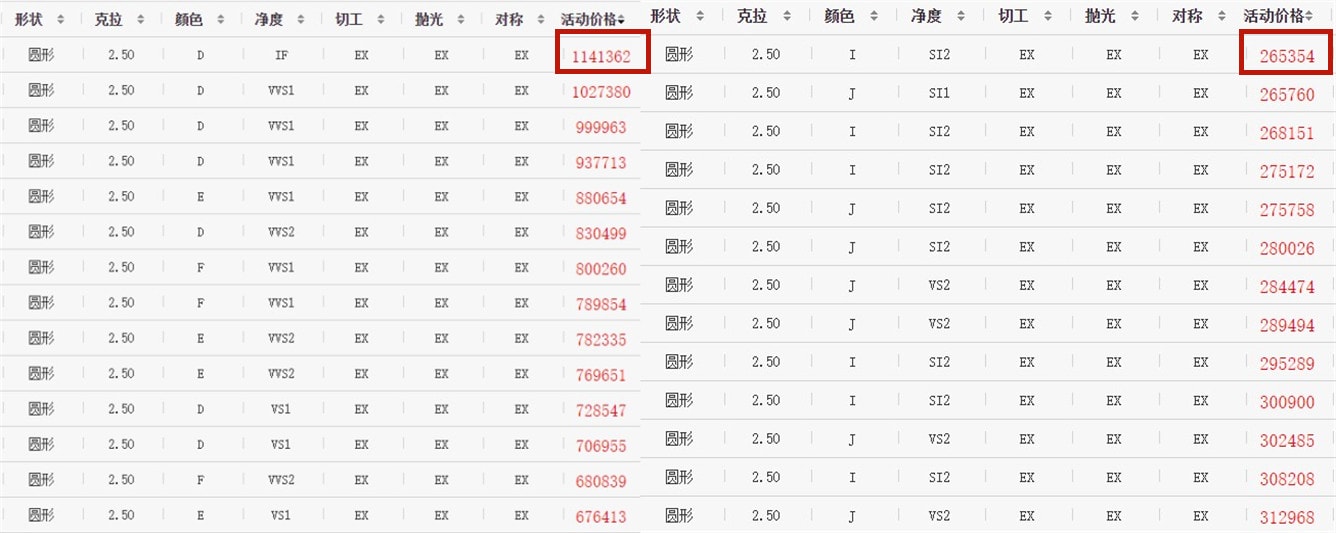Sort by 切工 in the table topped by 1141362
The height and width of the screenshot is (533, 1336).
click(381, 20)
